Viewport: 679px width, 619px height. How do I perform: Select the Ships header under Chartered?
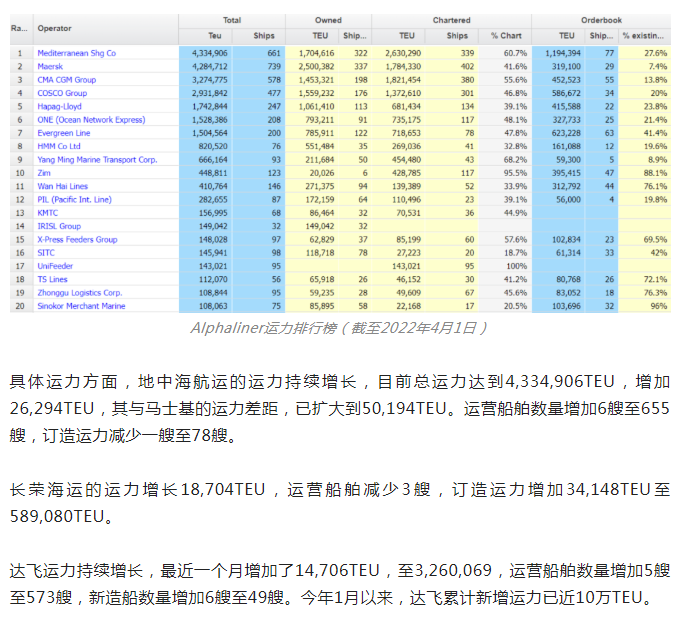pos(452,36)
